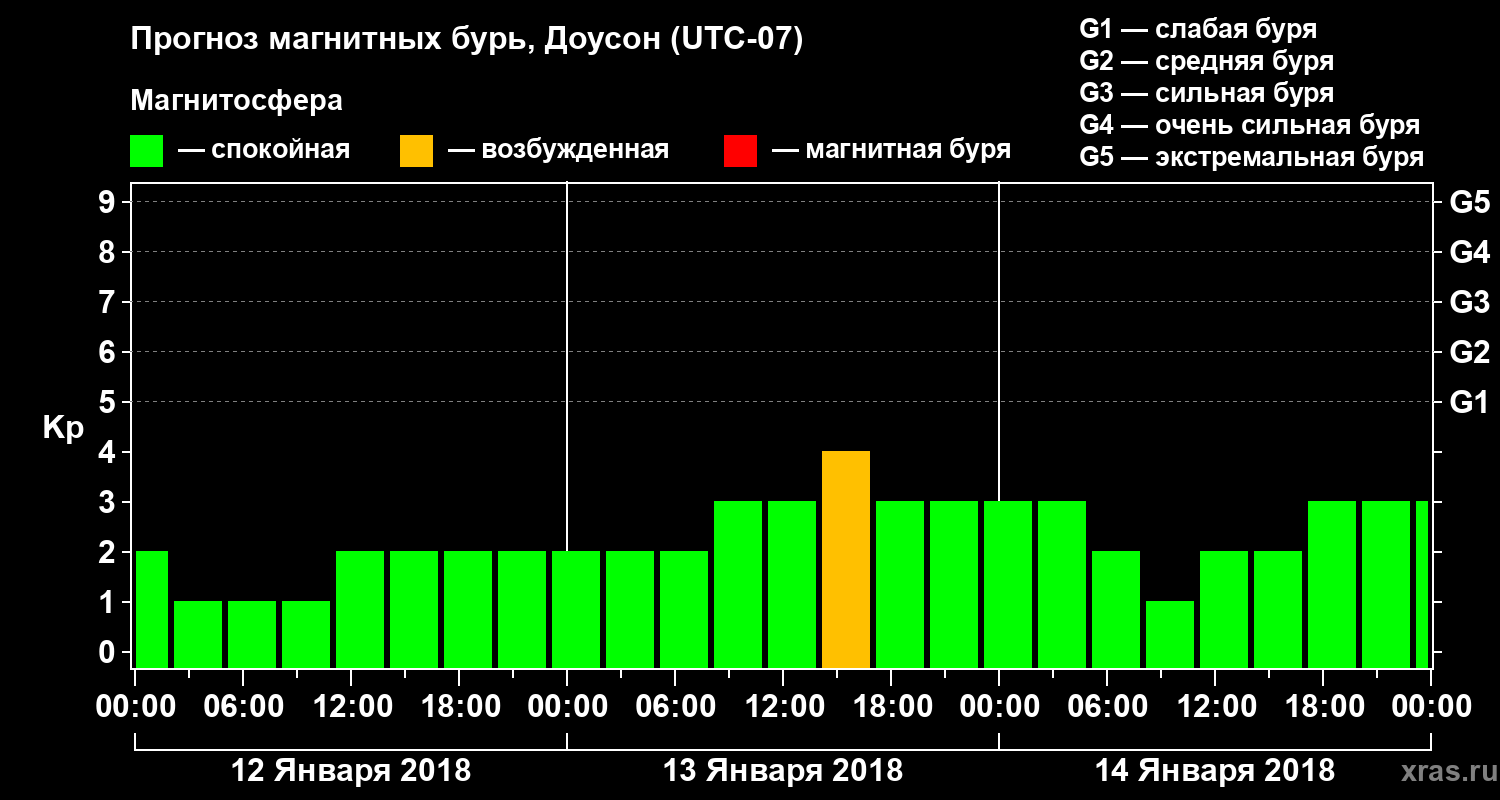Click the Kp 1 bar on 14 January
Screen dimensions: 1500x800
1170,635
